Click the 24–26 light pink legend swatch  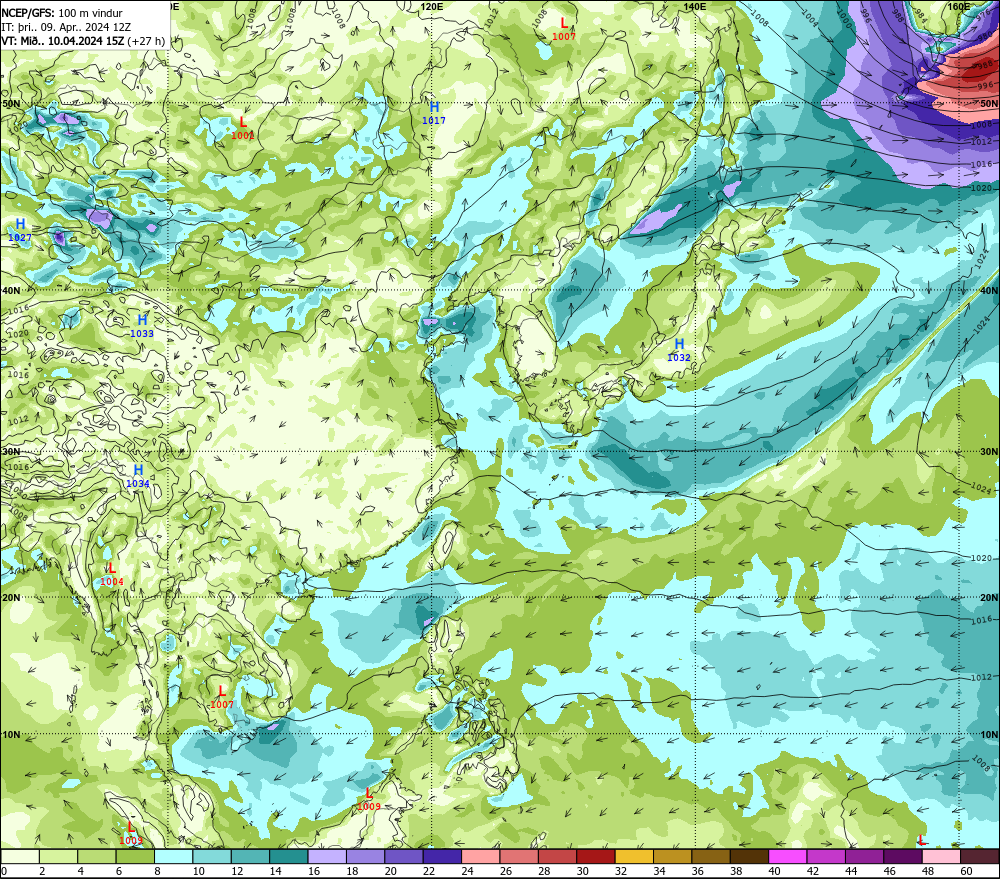coord(481,856)
